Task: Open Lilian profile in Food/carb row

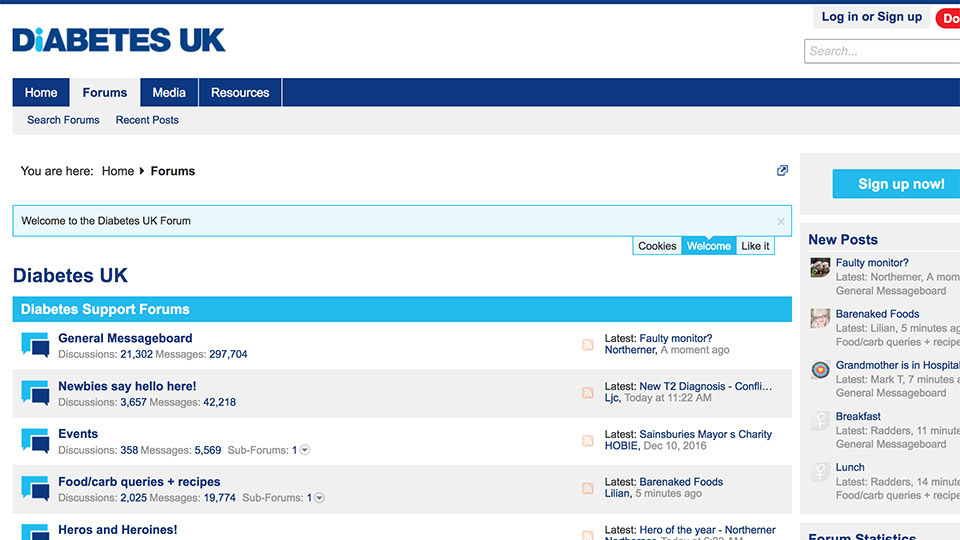Action: [618, 493]
